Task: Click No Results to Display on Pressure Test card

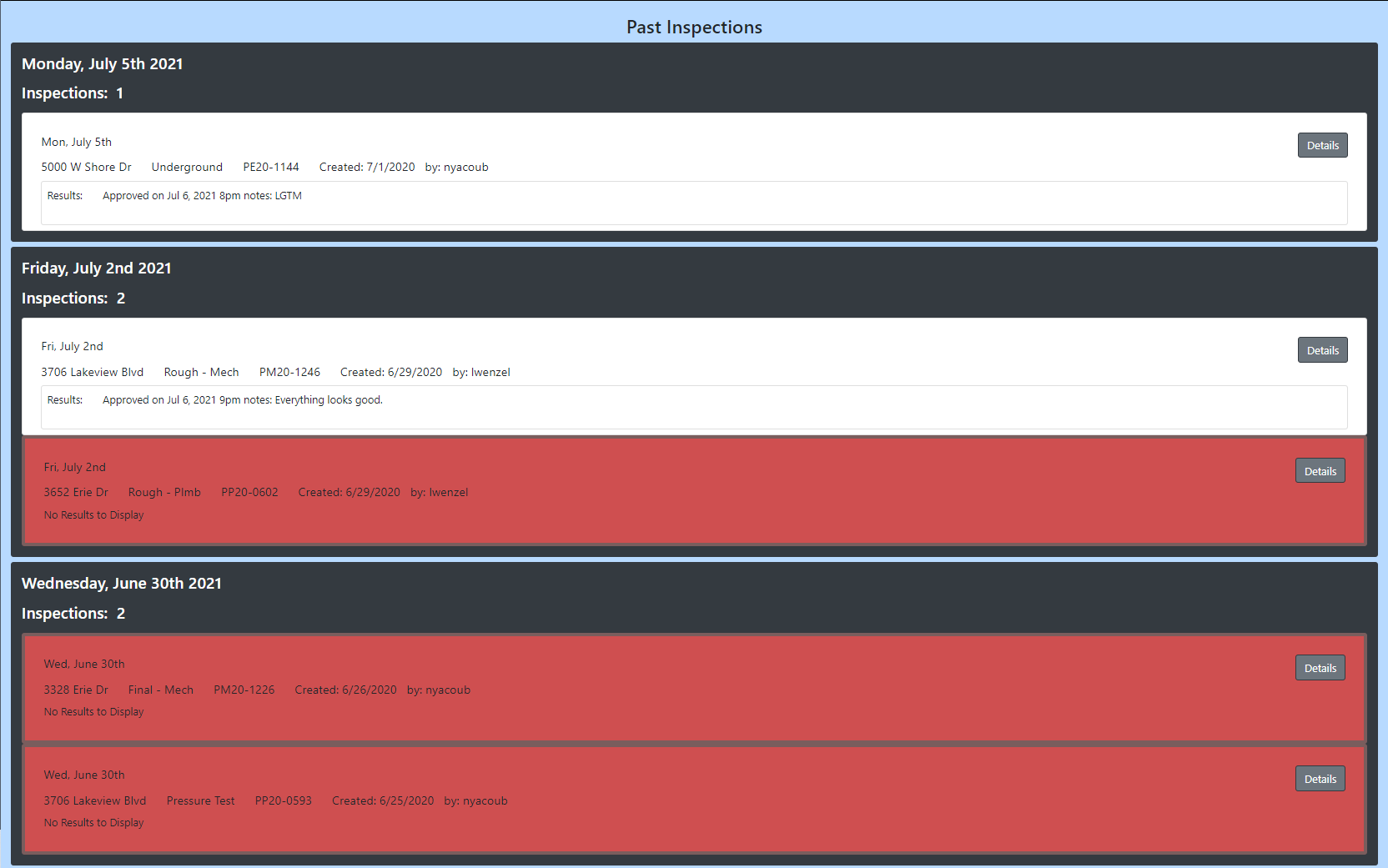Action: (93, 822)
